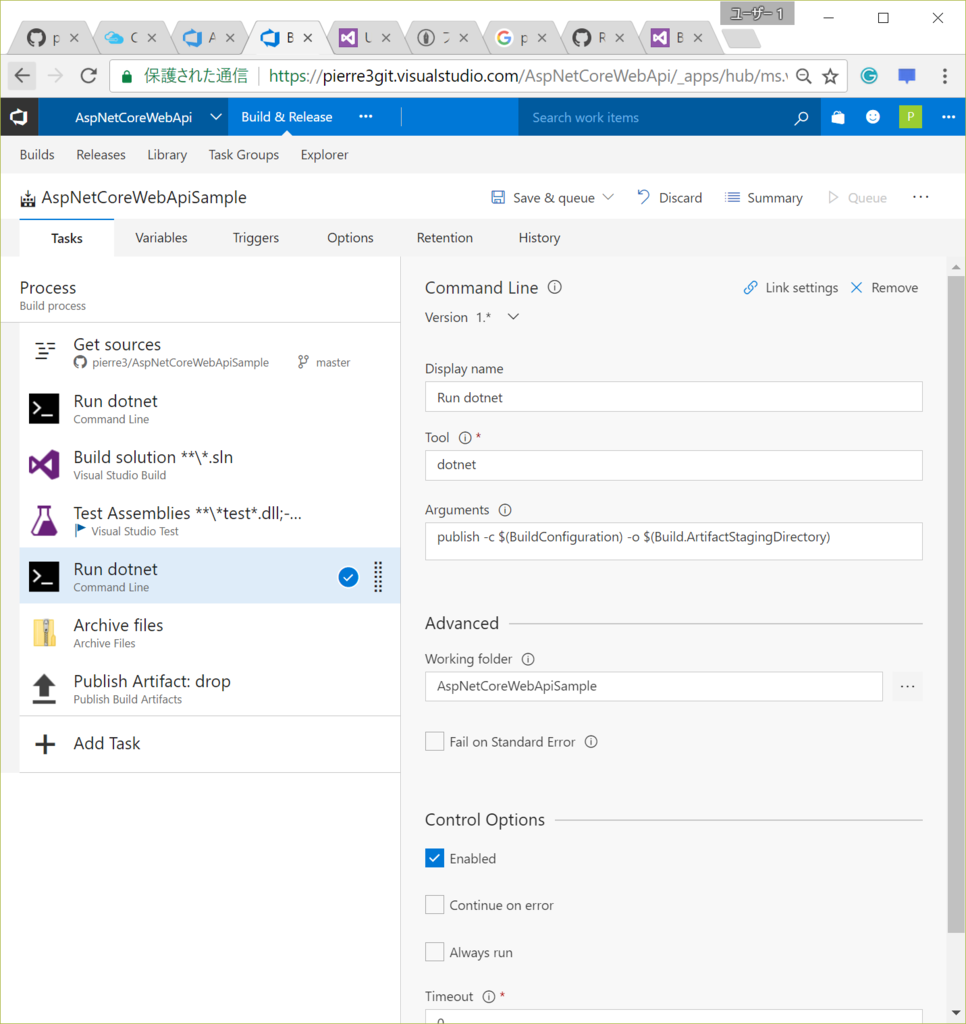Click the Timeout info icon
Screen dimensions: 966x1024
(489, 997)
